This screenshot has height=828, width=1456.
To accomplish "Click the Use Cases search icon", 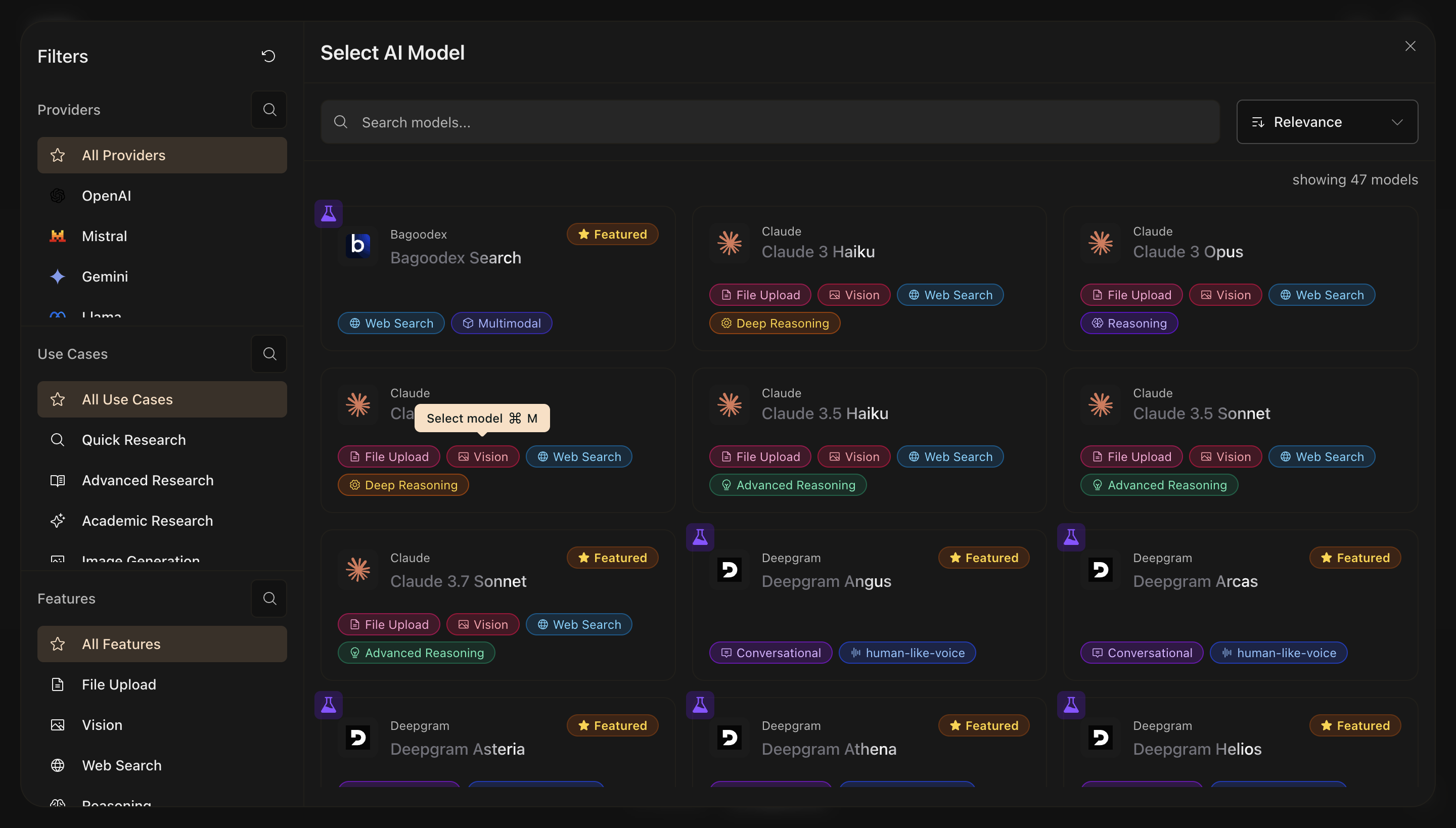I will coord(269,354).
